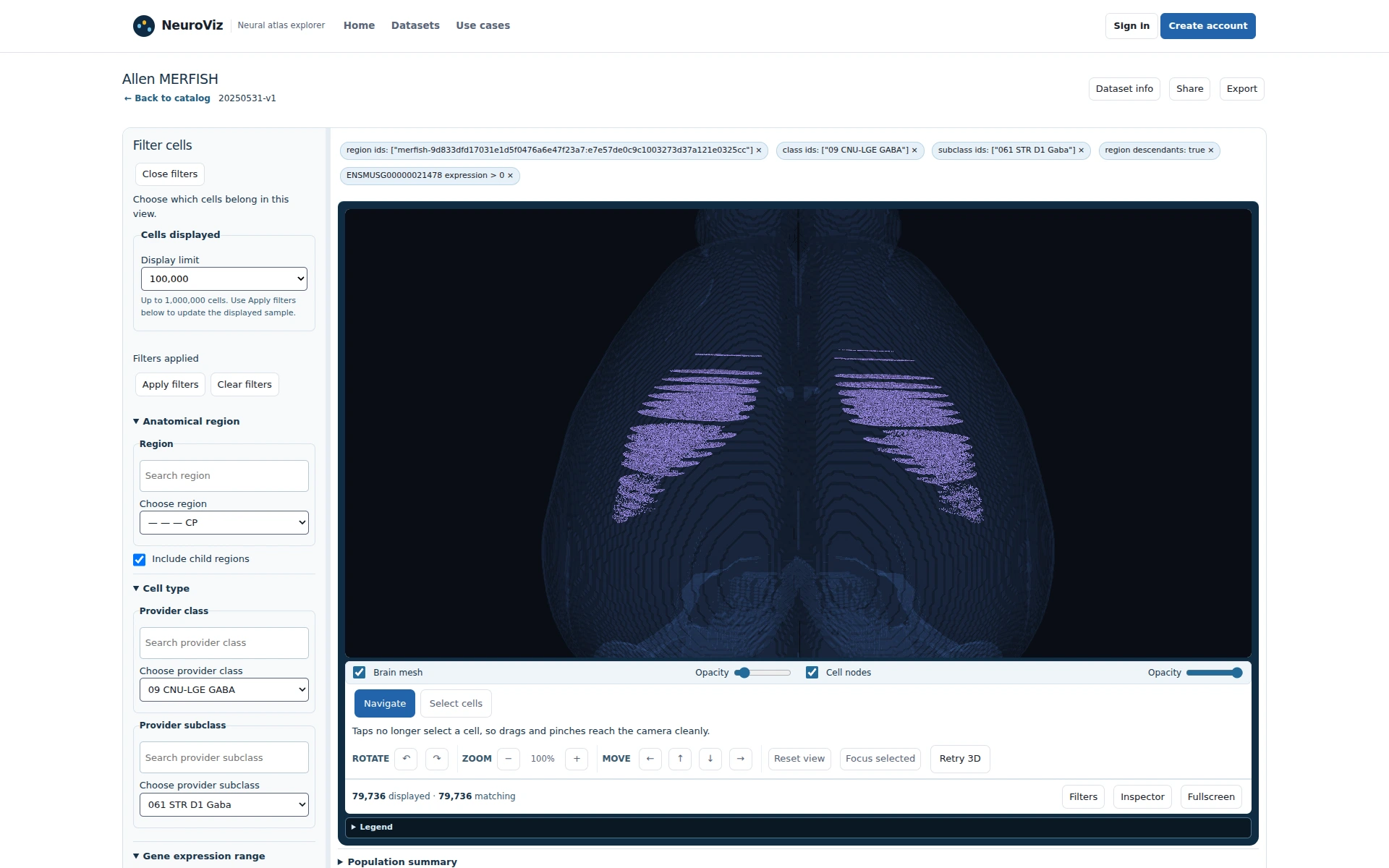
Task: Open Choose provider class dropdown
Action: point(224,690)
